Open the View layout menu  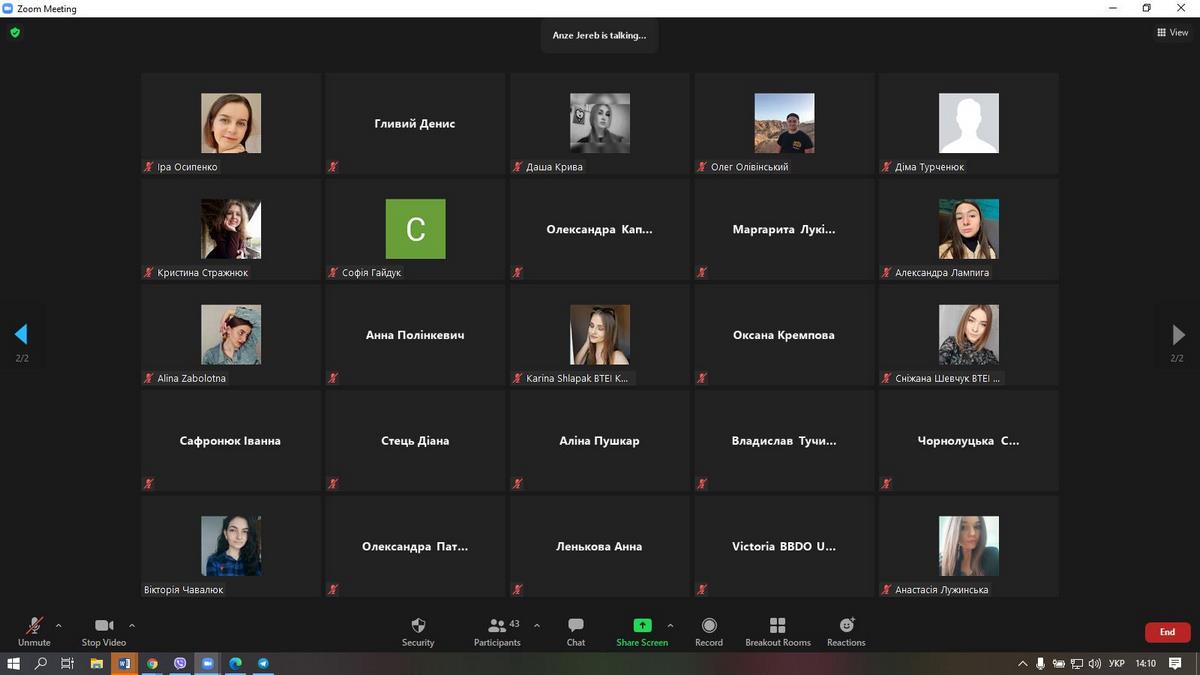[x=1173, y=32]
